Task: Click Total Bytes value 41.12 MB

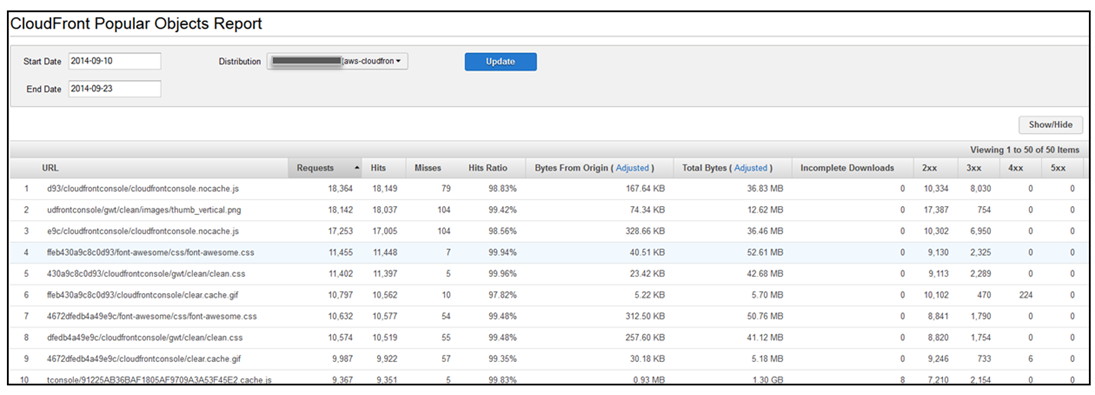Action: (x=765, y=337)
